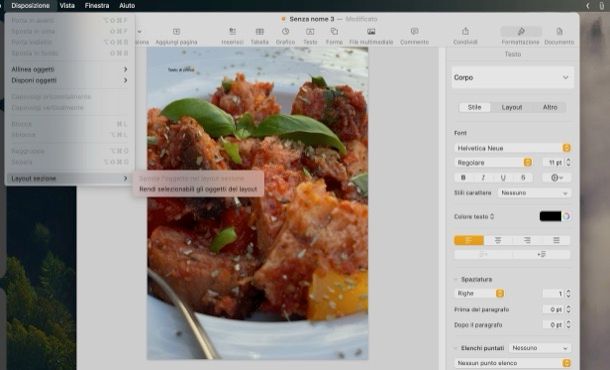Collapse the Elenchi puntati section
The width and height of the screenshot is (610, 370).
pyautogui.click(x=456, y=348)
